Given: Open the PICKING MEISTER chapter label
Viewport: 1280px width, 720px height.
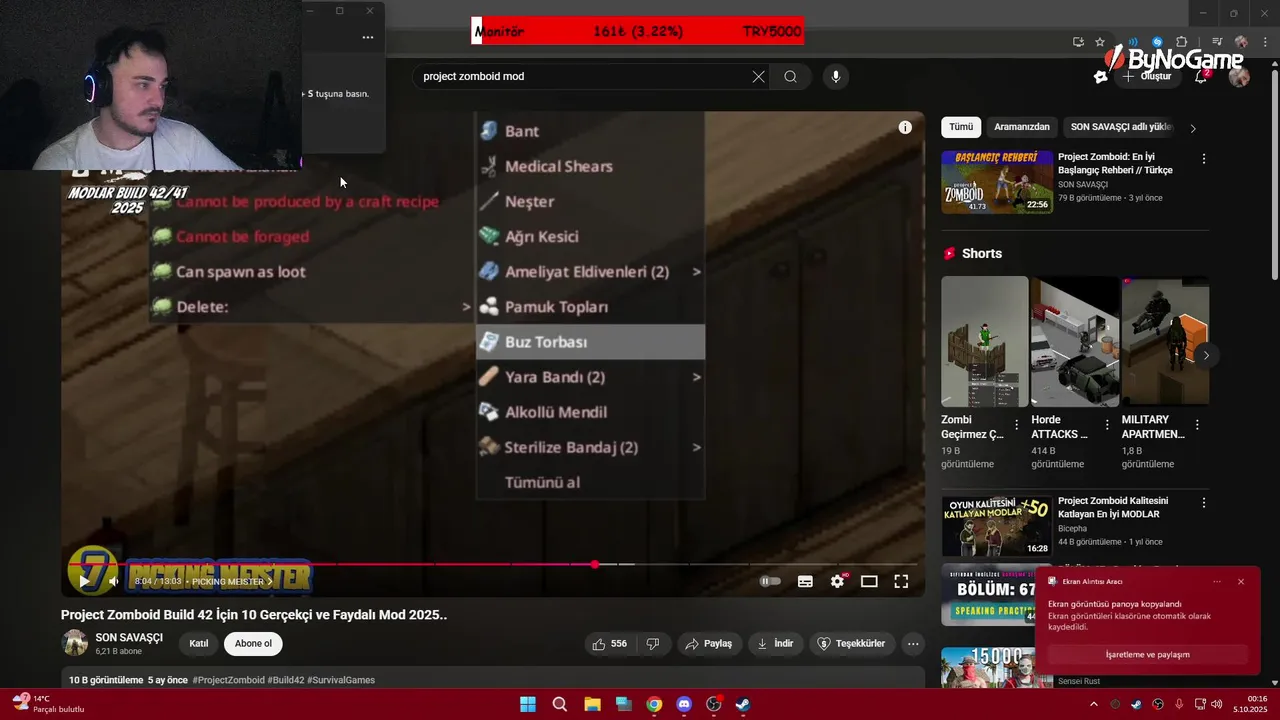Looking at the screenshot, I should pos(232,581).
